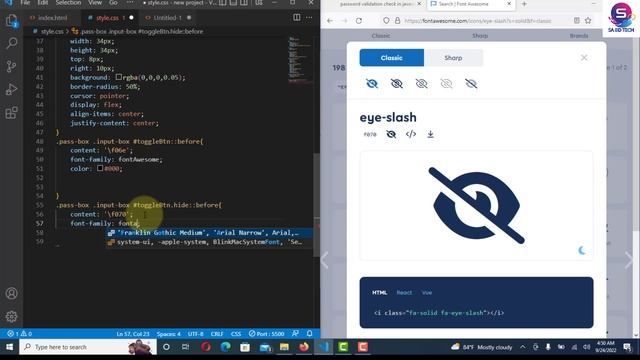Click the copy unicode f070 value
The width and height of the screenshot is (640, 360).
tap(370, 134)
